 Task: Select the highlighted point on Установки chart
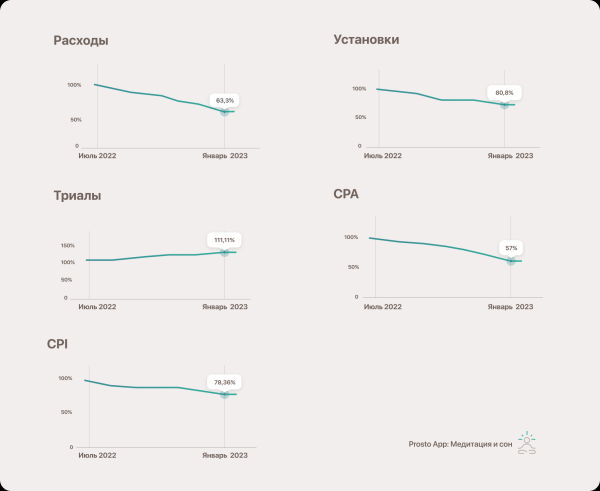pos(505,104)
